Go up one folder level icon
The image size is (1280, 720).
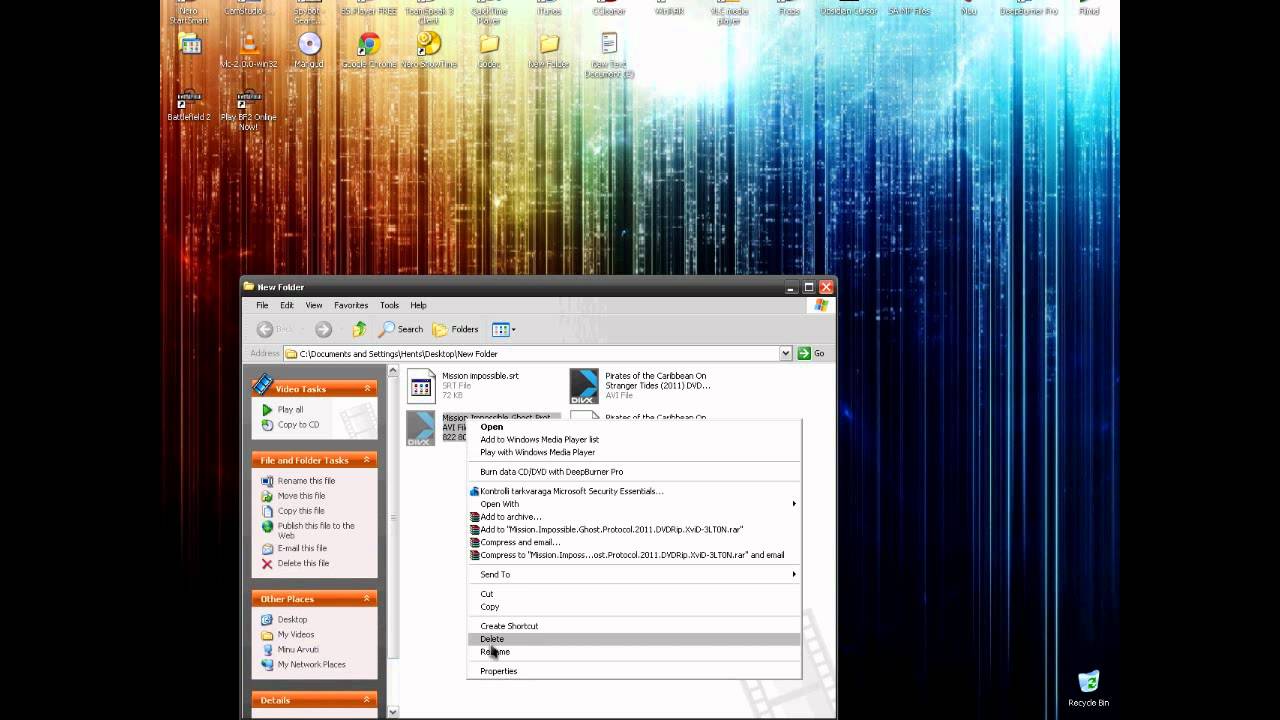(359, 329)
